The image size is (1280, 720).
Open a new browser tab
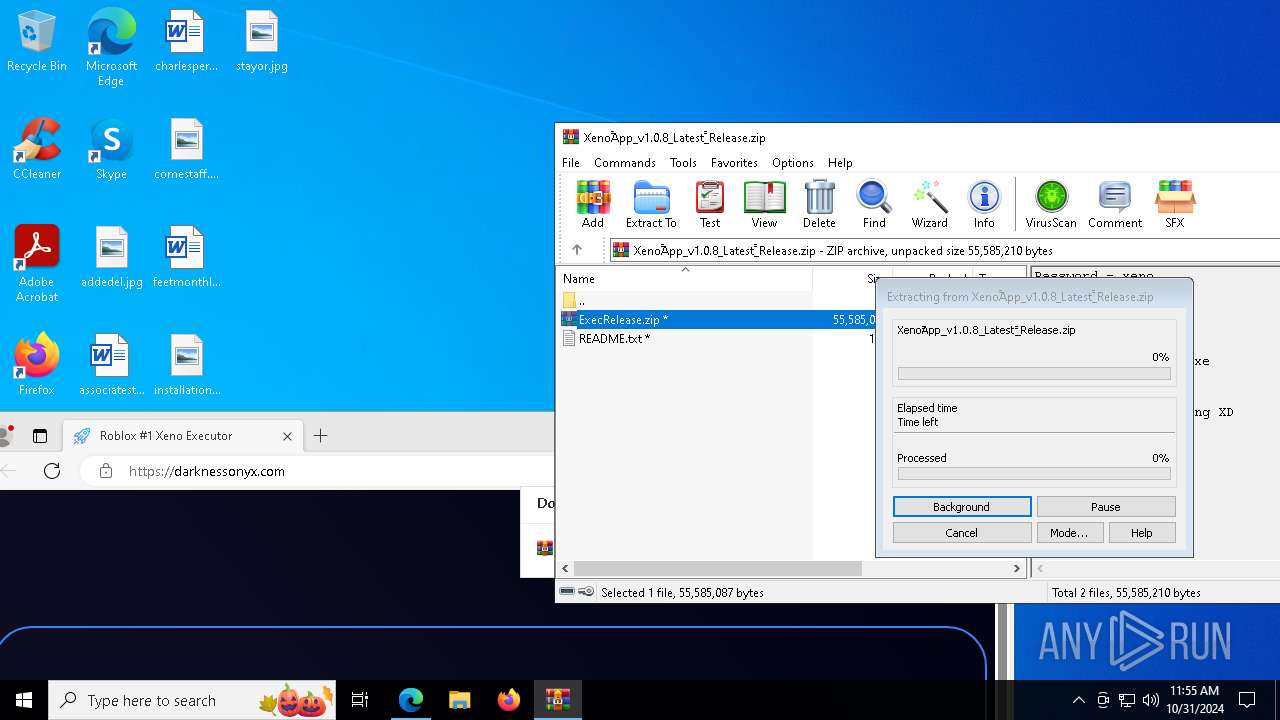click(x=320, y=436)
